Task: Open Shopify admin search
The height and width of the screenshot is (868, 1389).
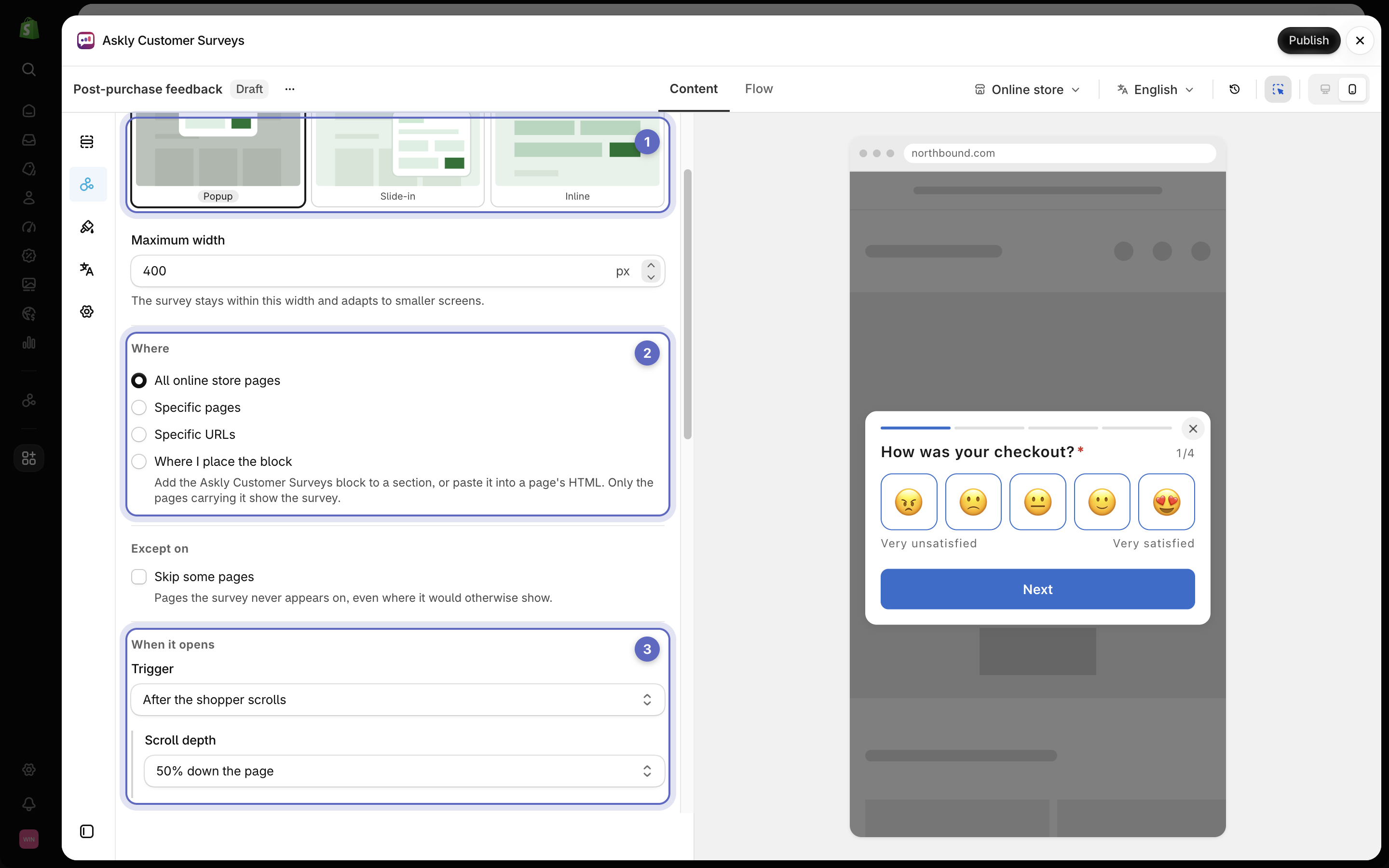Action: (29, 69)
